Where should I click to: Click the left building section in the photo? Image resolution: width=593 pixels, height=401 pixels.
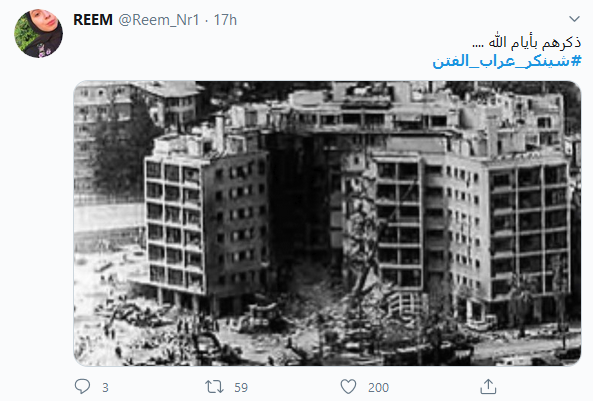click(x=206, y=223)
